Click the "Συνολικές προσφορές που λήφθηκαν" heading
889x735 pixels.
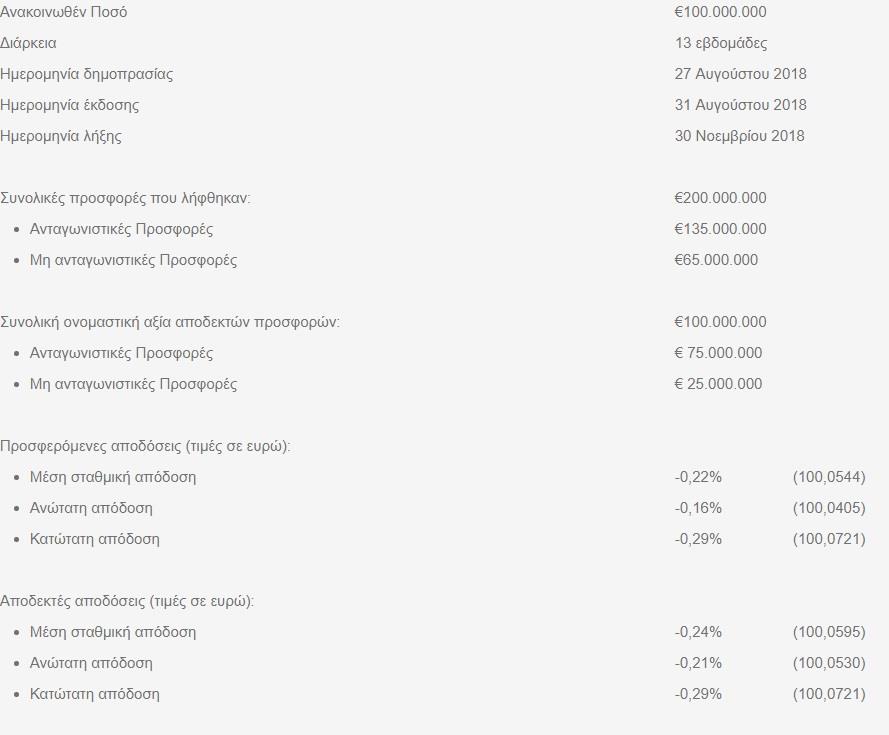click(125, 198)
